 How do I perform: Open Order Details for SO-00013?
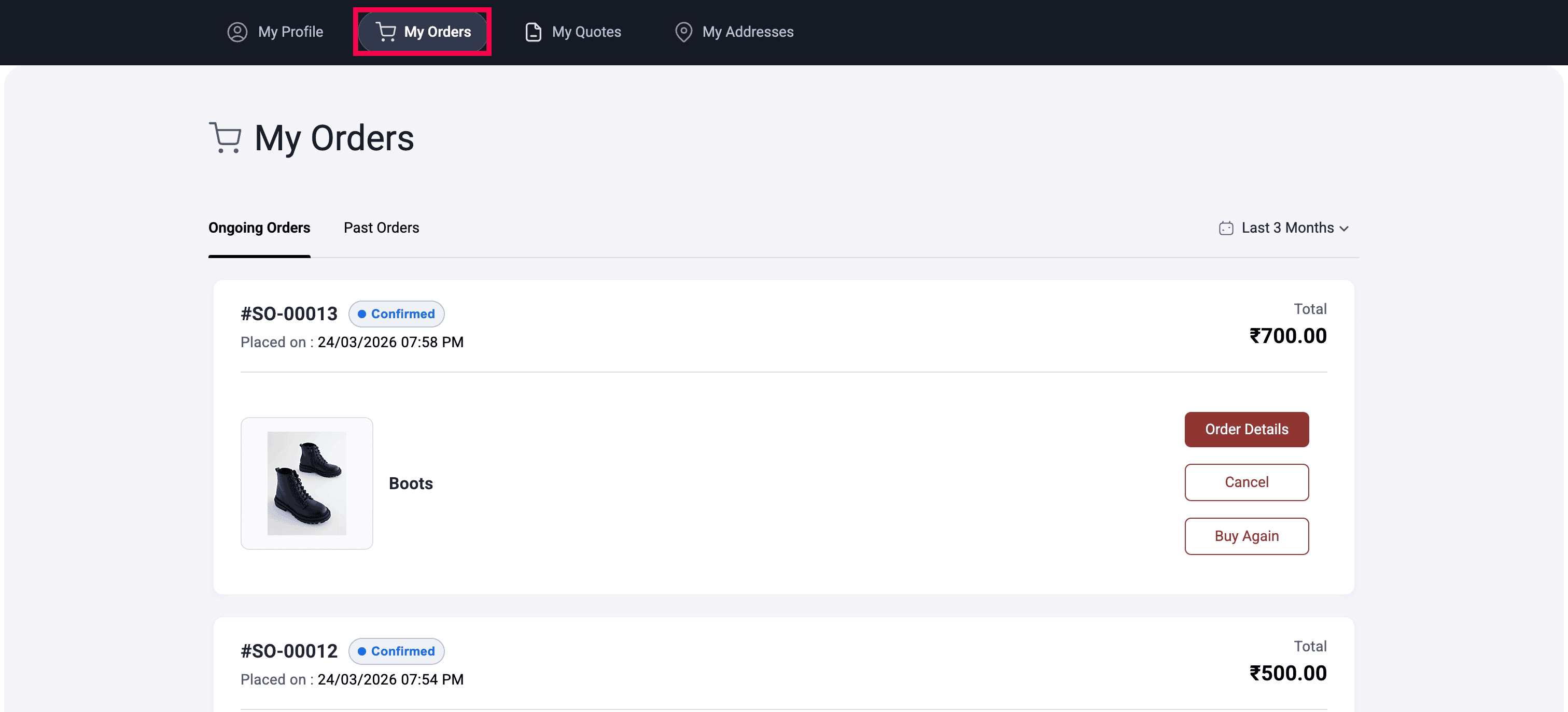pos(1247,430)
